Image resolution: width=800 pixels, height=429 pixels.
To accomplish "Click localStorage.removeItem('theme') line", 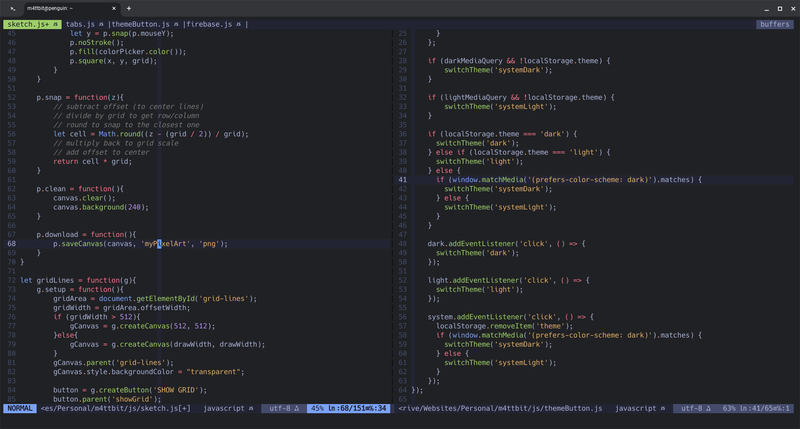I will point(505,326).
